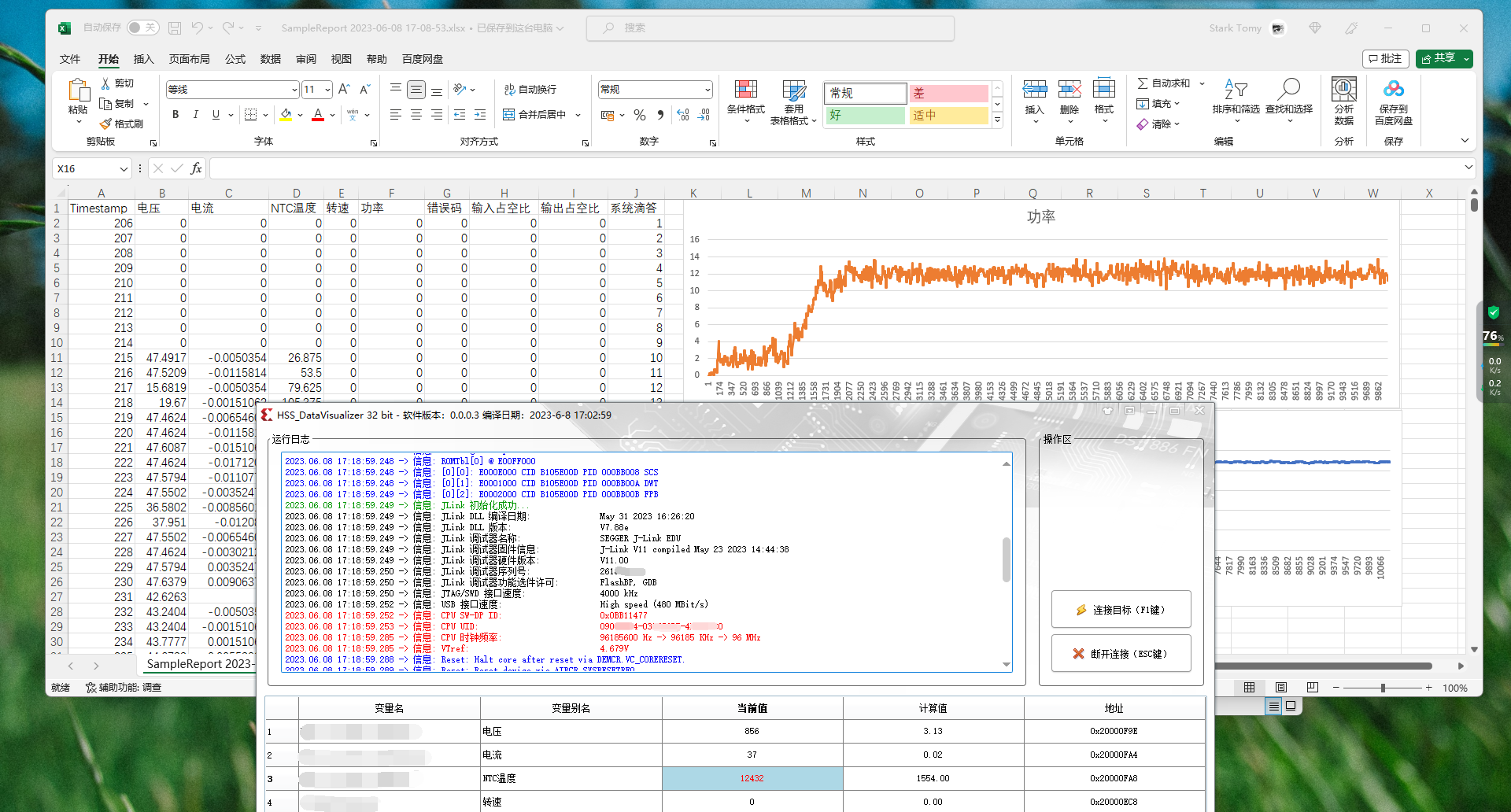Image resolution: width=1511 pixels, height=812 pixels.
Task: Open 查找和选择 magnifier icon
Action: [1289, 88]
